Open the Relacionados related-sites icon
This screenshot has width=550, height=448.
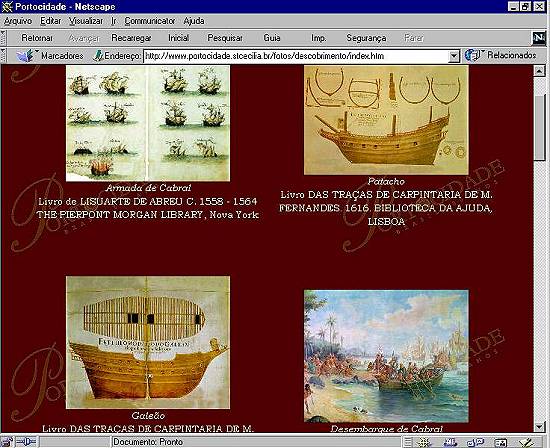[x=472, y=55]
